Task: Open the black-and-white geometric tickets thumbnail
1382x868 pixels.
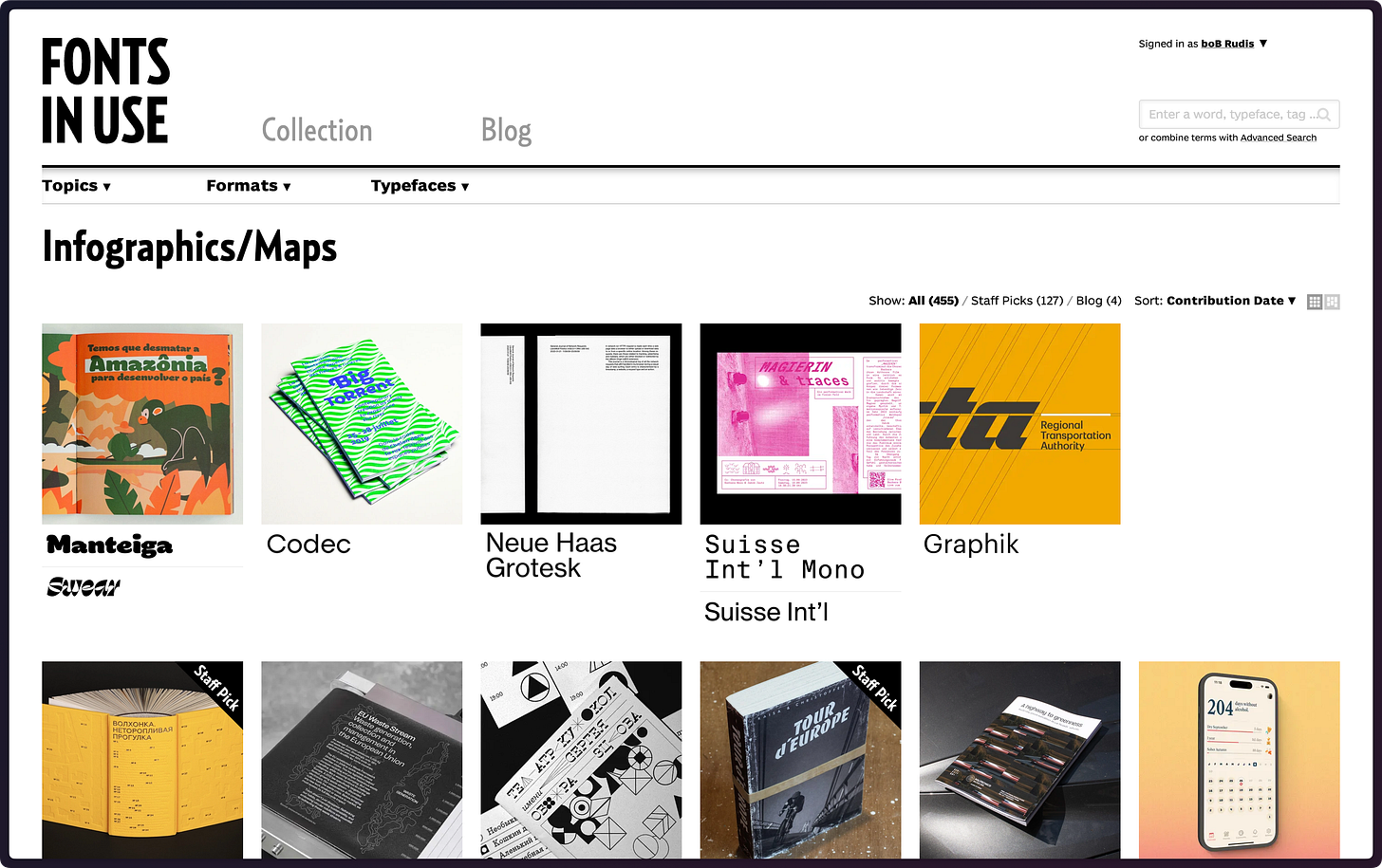Action: [581, 760]
